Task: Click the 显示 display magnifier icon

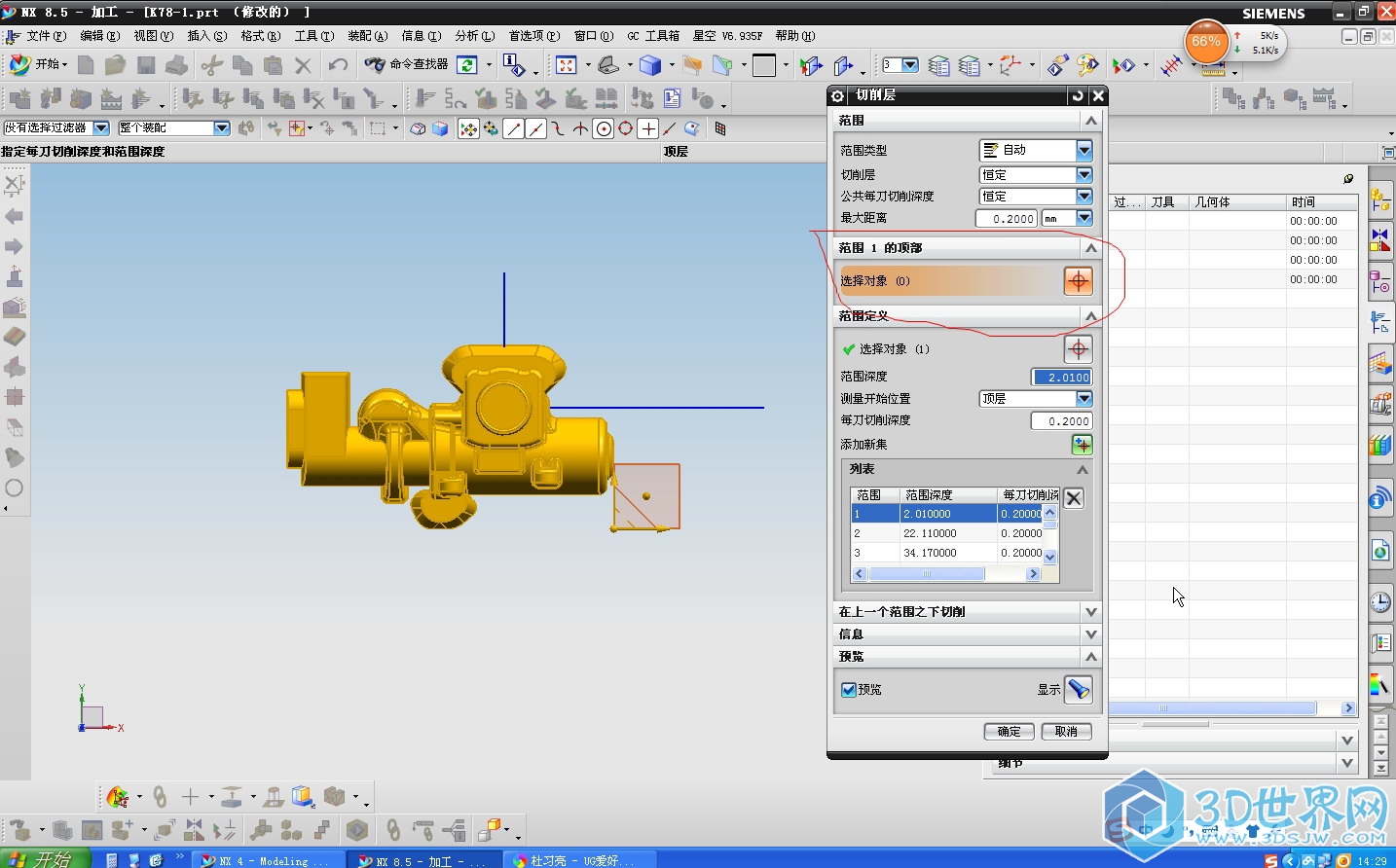Action: (x=1078, y=690)
